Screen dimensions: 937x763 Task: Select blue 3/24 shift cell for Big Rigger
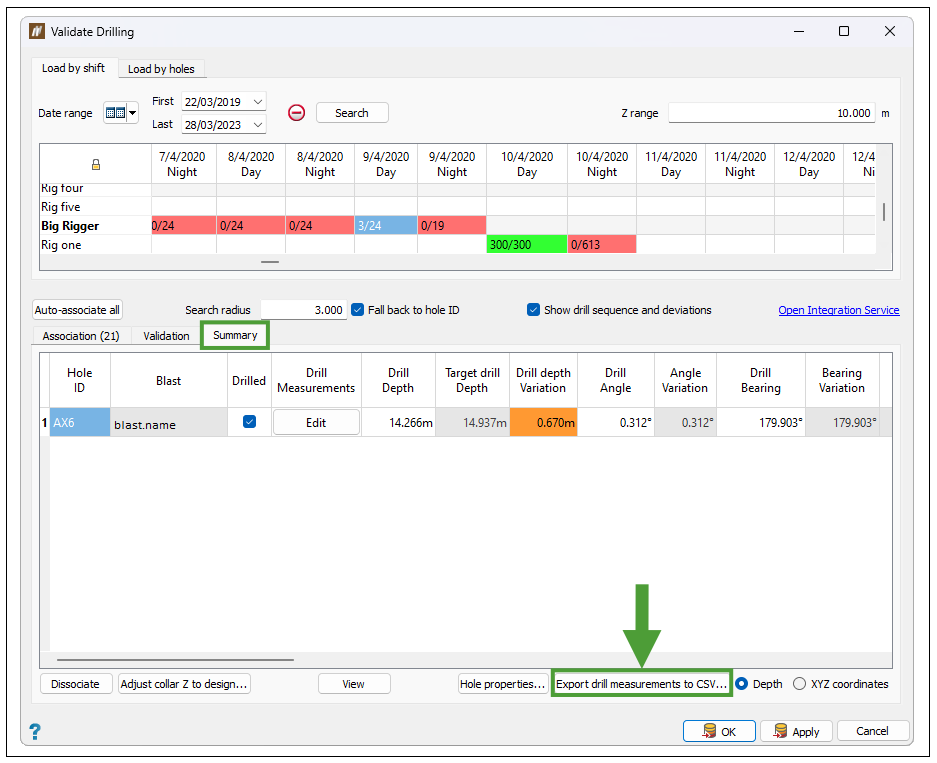click(386, 225)
